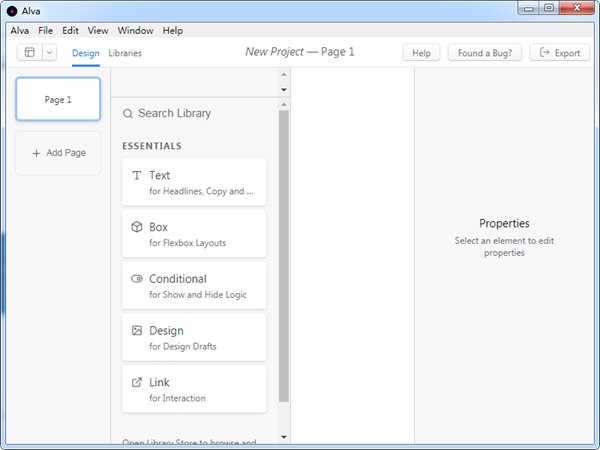Click 'for Interaction' description
Viewport: 600px width, 450px height.
177,398
